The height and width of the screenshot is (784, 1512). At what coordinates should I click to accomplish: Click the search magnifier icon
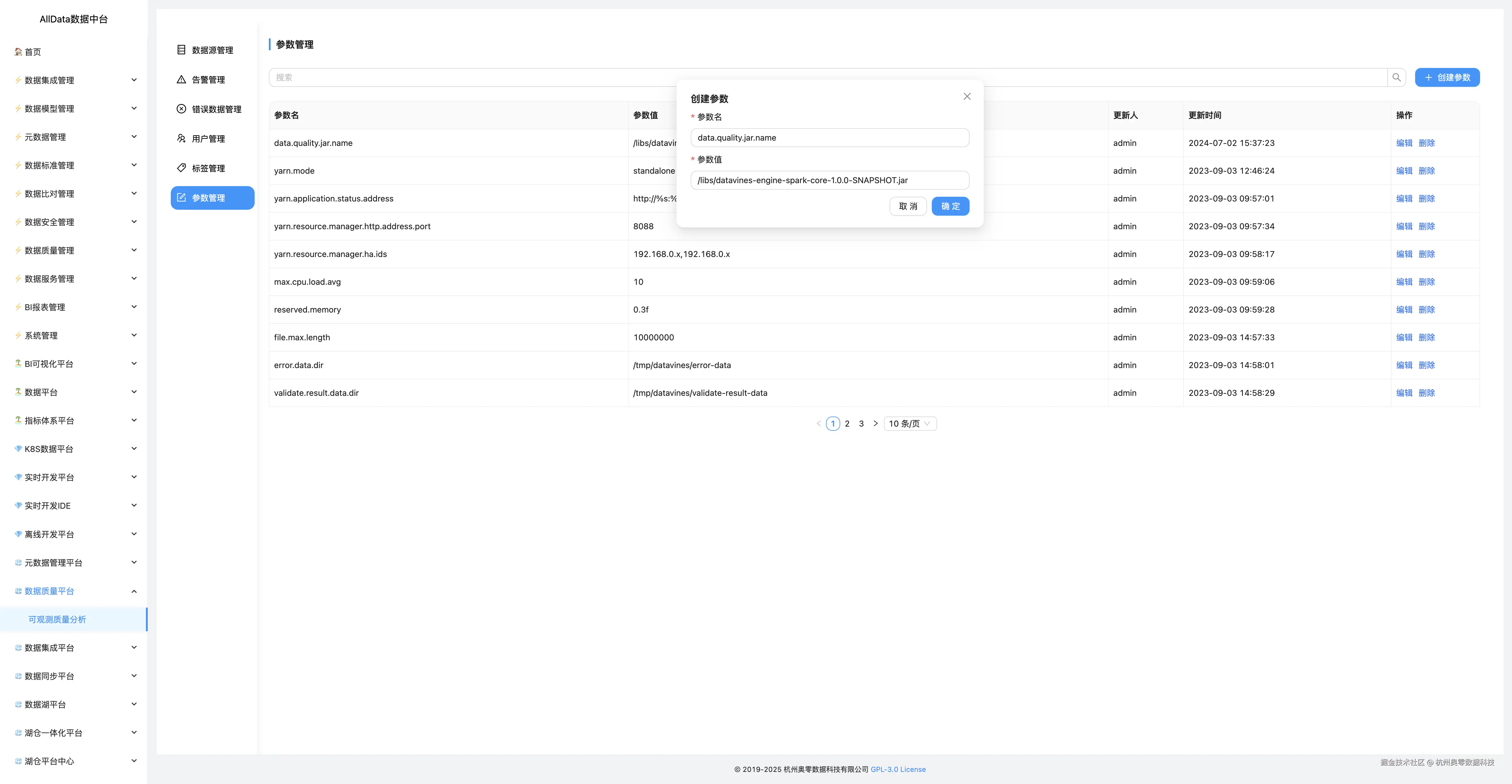coord(1396,77)
